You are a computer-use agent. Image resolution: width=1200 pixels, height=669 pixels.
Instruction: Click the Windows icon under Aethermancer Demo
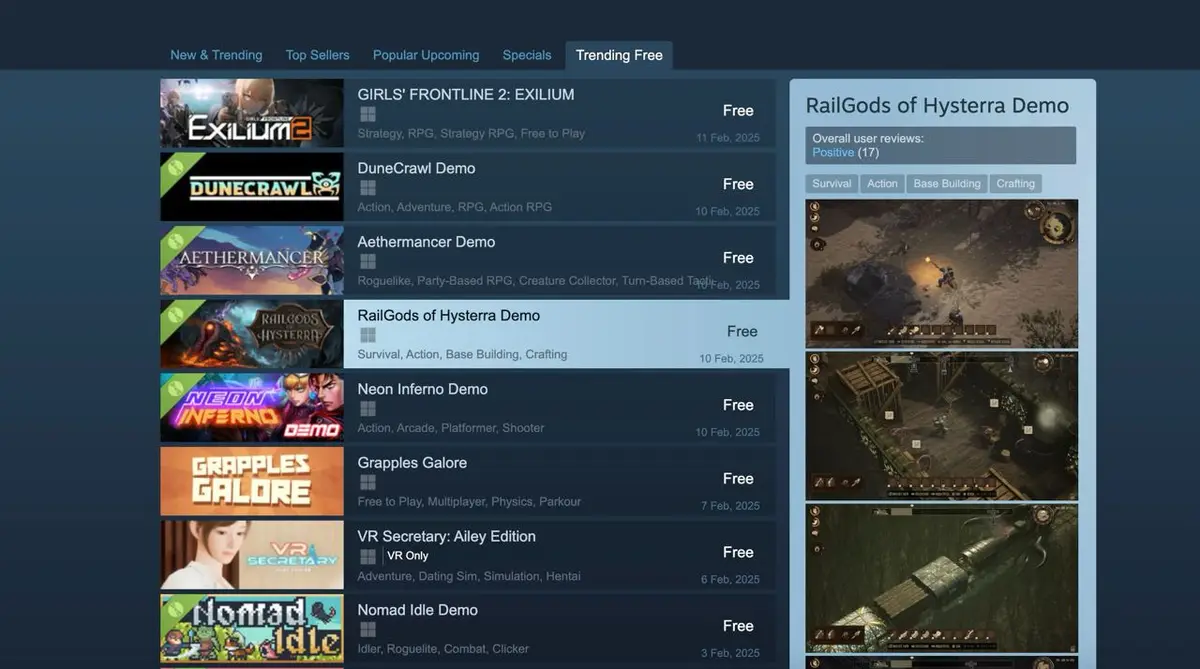pos(367,261)
